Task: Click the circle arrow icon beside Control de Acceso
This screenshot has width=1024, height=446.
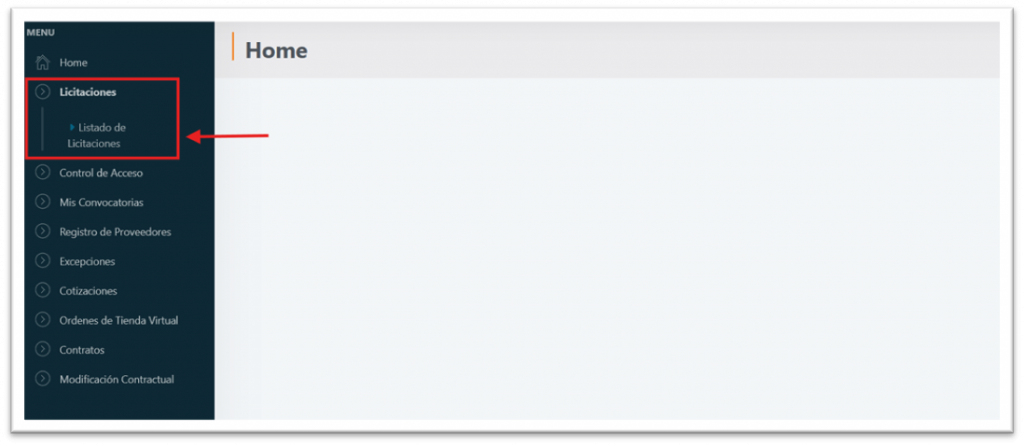Action: click(x=42, y=173)
